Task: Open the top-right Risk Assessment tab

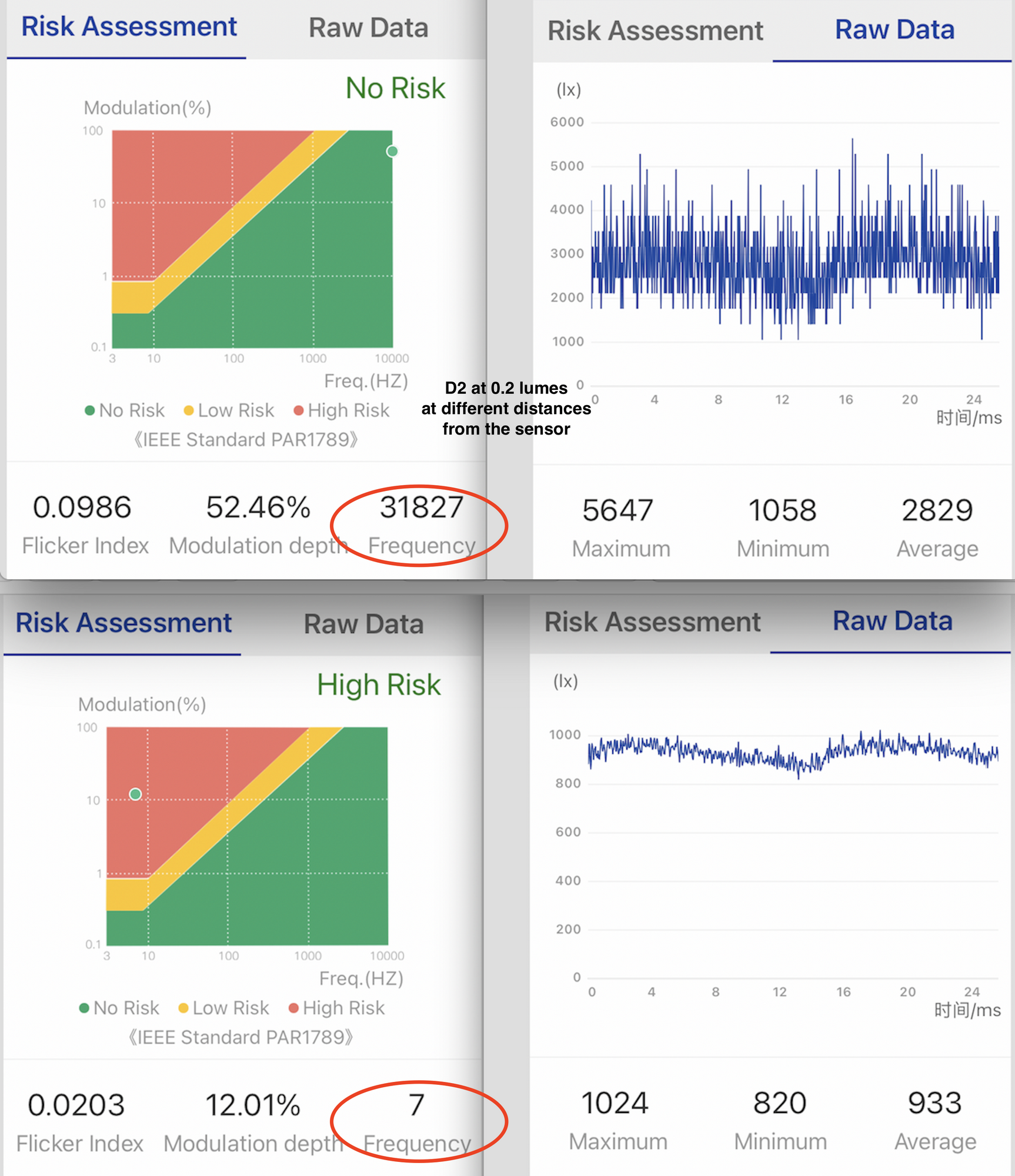Action: (x=655, y=31)
